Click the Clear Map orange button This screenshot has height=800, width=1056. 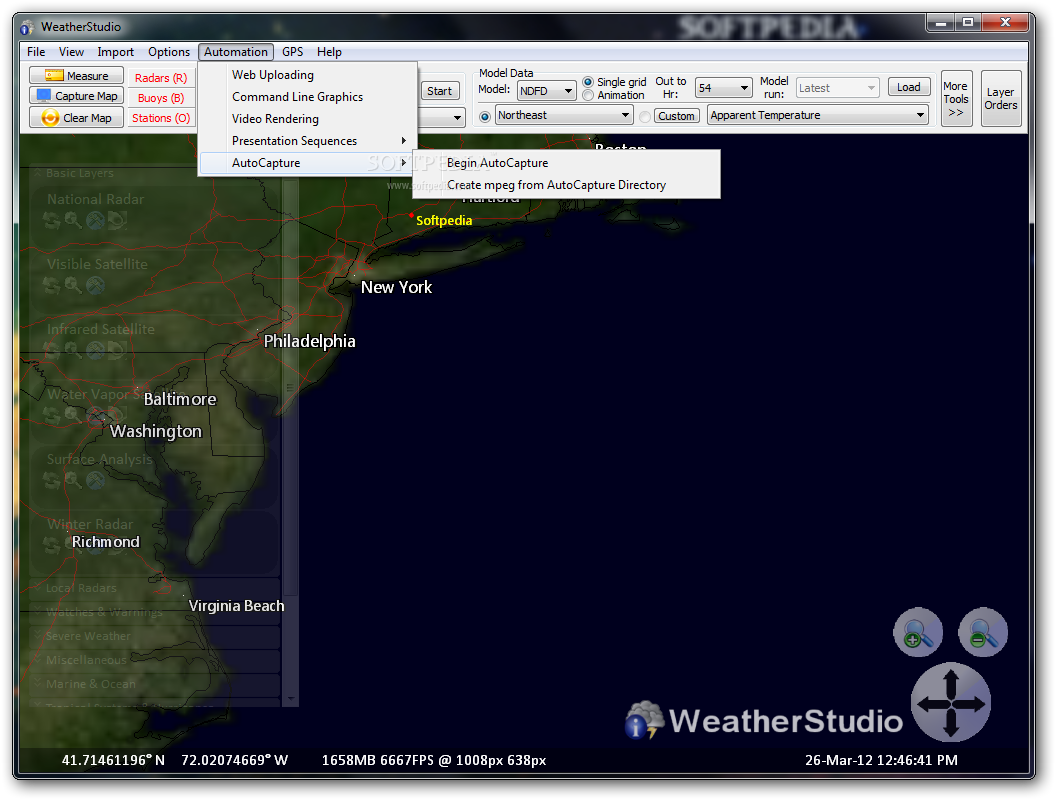pyautogui.click(x=76, y=117)
